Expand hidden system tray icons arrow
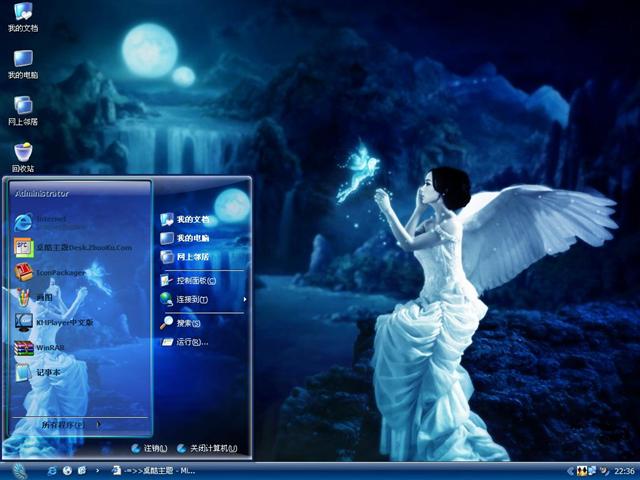Viewport: 640px width, 480px height. click(570, 471)
